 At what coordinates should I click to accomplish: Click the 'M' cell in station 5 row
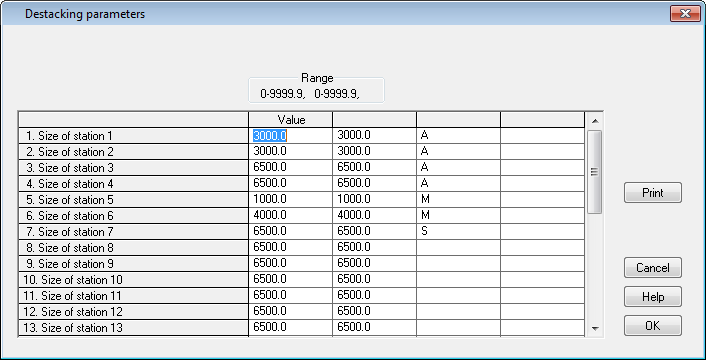tap(458, 199)
